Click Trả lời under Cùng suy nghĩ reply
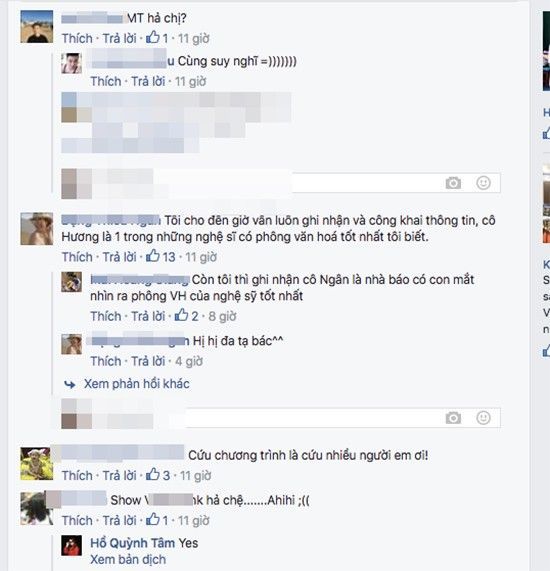 [x=148, y=81]
